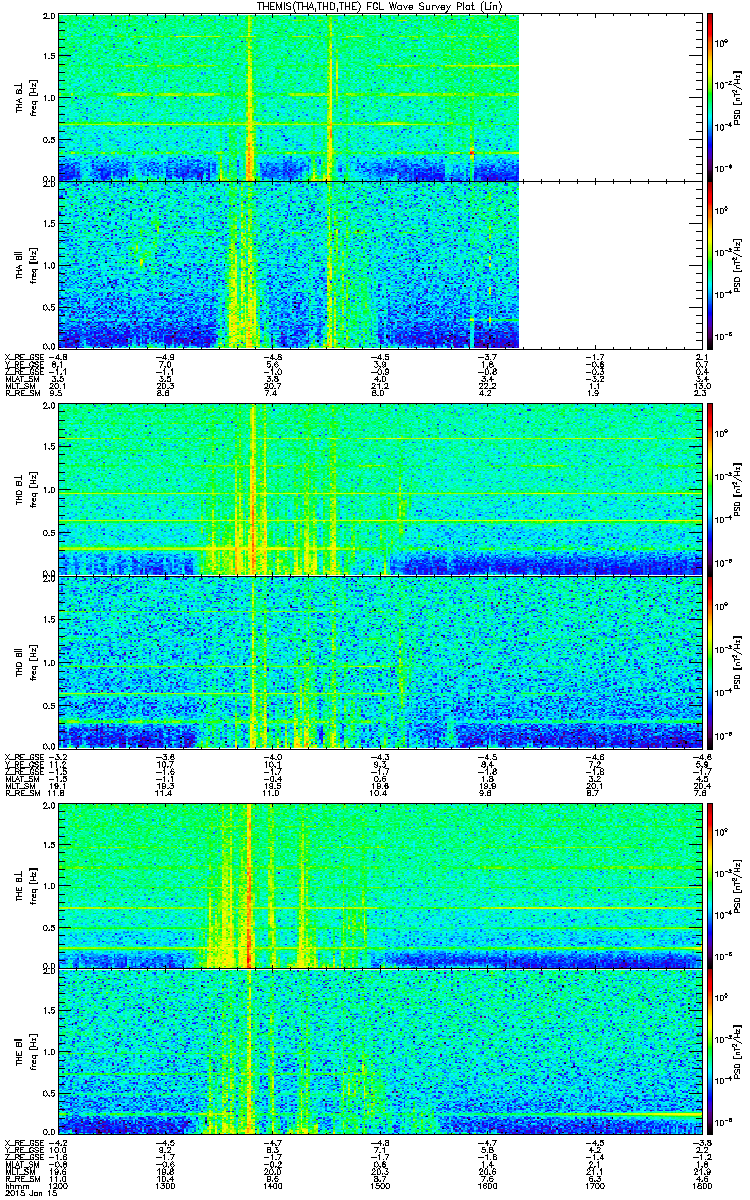Click the "1800" time tick label
Screen dimensions: 750x1200
(x=701, y=1184)
